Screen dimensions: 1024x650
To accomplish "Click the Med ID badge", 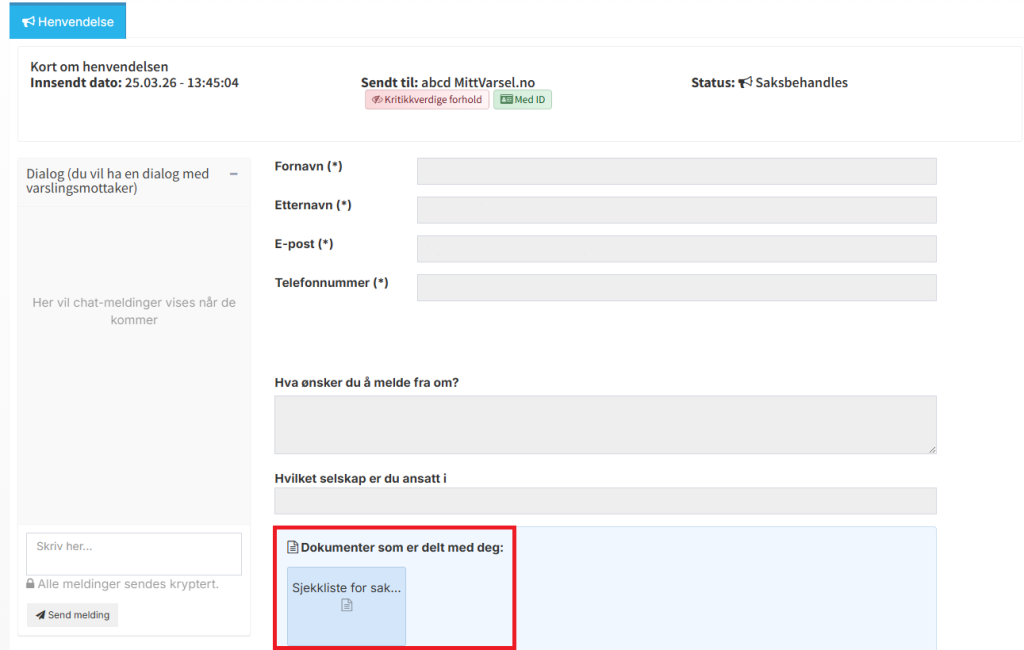I will 522,100.
